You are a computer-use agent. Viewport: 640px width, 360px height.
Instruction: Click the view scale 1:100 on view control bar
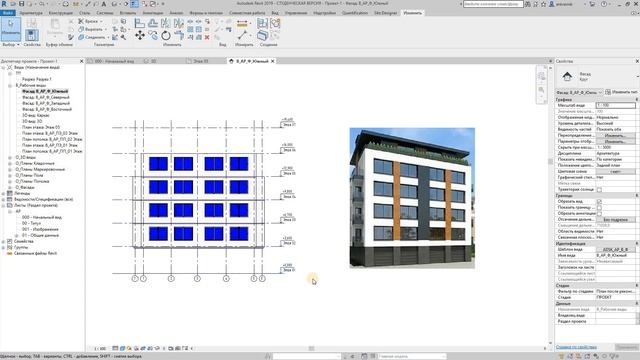[100, 349]
